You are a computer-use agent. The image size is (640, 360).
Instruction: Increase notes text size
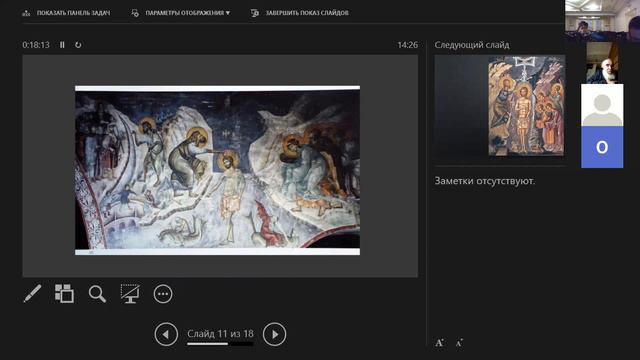click(x=439, y=343)
